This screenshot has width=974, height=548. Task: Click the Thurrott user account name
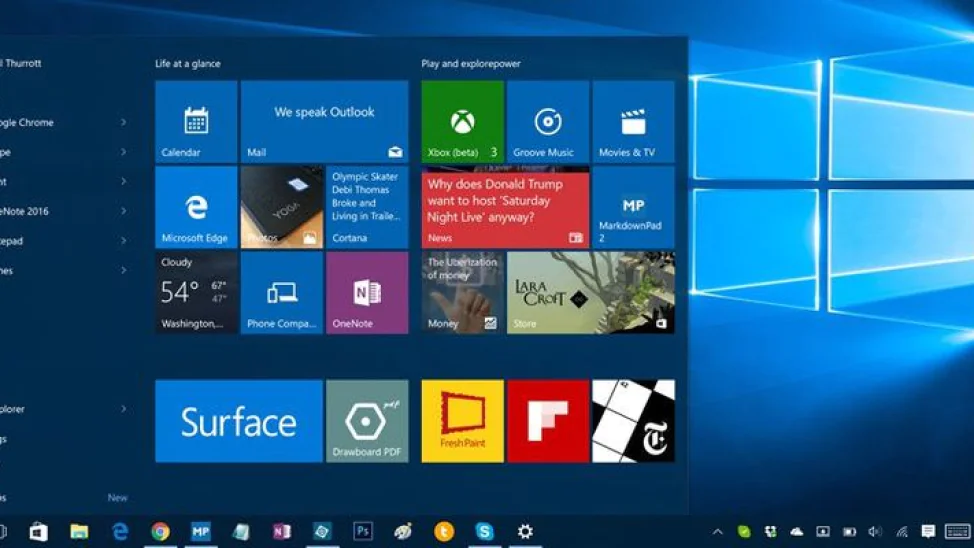coord(22,63)
